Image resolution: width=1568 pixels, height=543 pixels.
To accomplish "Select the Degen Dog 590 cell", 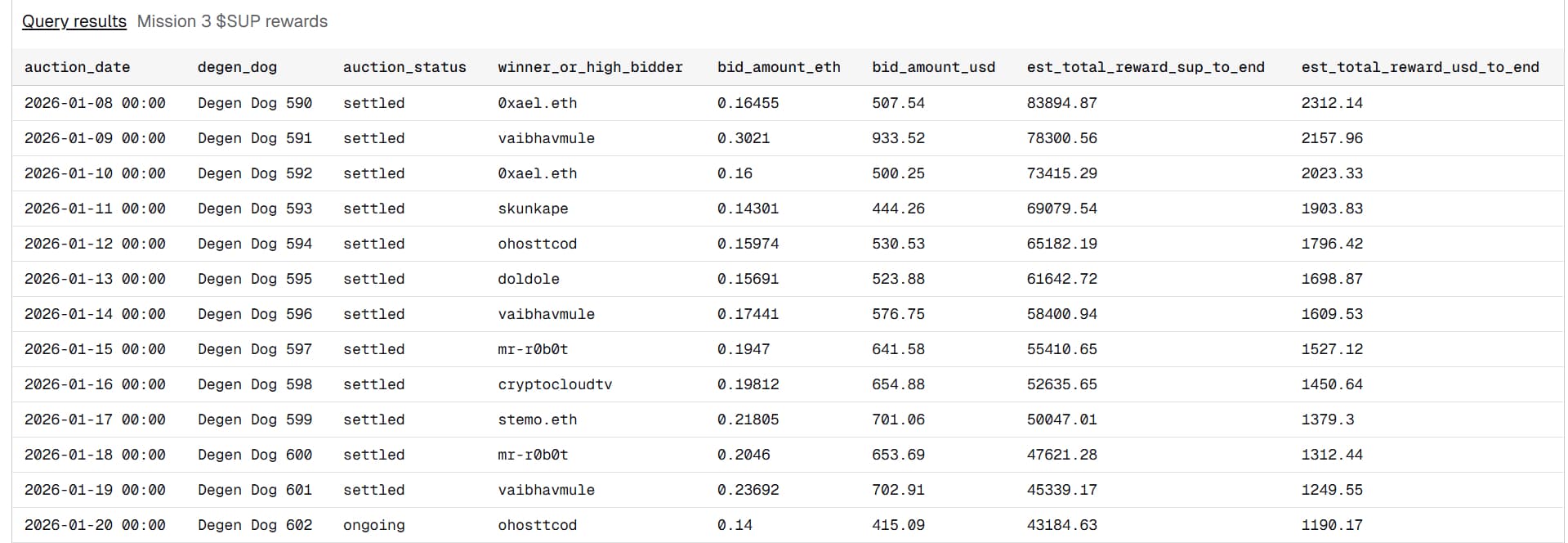I will (255, 103).
